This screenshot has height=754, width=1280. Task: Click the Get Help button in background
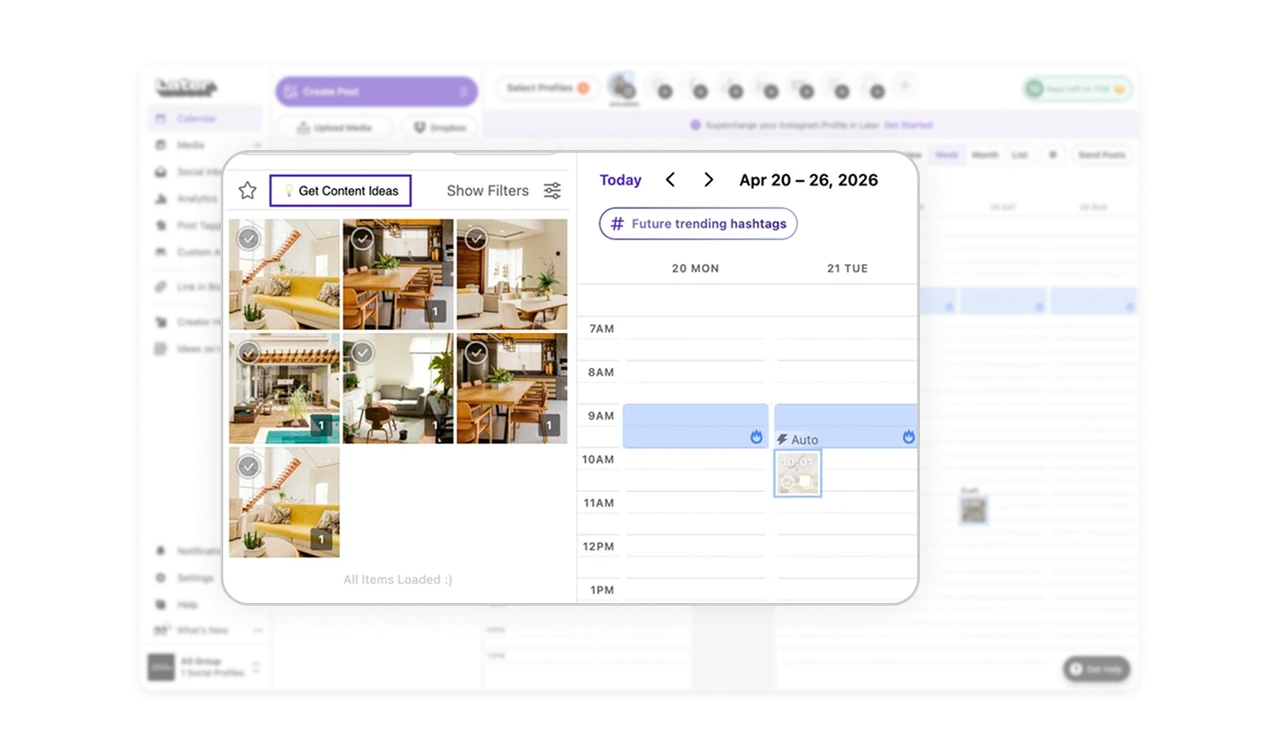pos(1097,669)
